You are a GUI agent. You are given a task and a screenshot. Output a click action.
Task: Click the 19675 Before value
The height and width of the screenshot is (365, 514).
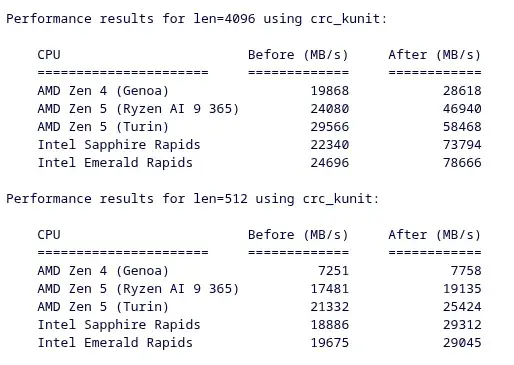330,343
